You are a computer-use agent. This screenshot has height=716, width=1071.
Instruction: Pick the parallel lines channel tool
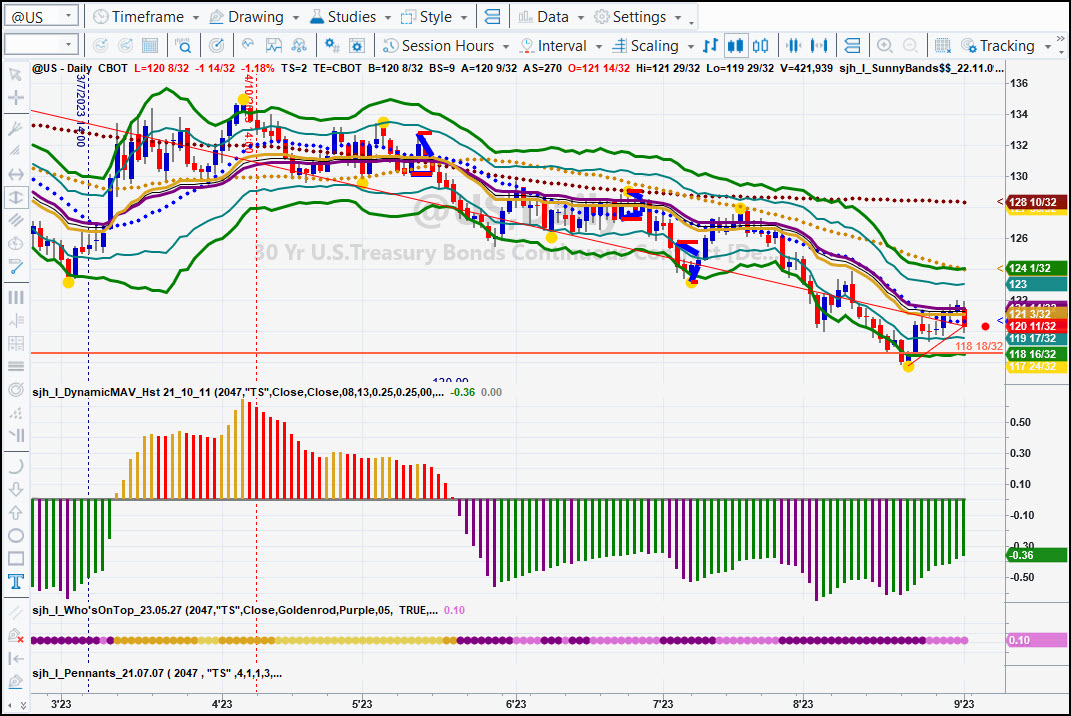[15, 220]
